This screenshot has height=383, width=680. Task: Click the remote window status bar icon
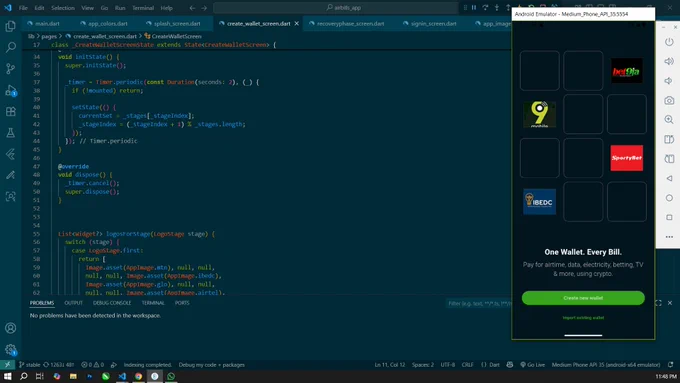7,365
